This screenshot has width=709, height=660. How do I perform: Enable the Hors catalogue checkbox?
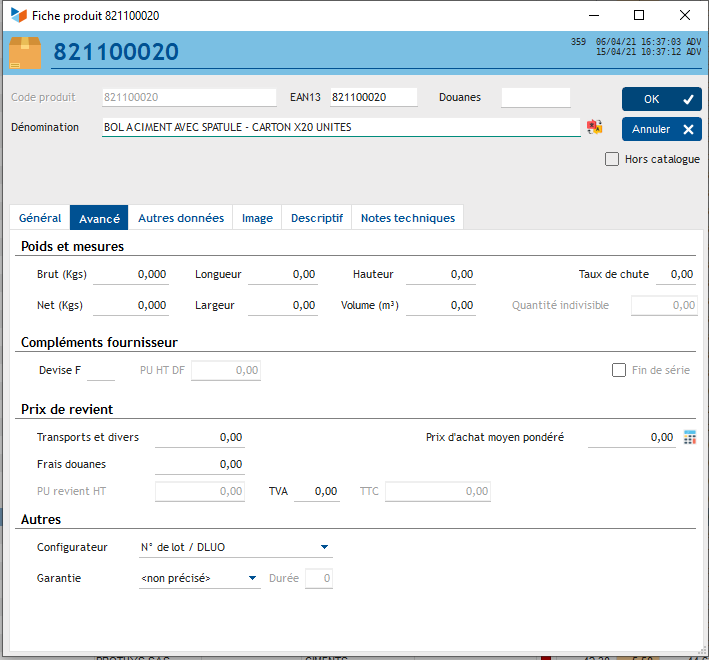pyautogui.click(x=612, y=159)
